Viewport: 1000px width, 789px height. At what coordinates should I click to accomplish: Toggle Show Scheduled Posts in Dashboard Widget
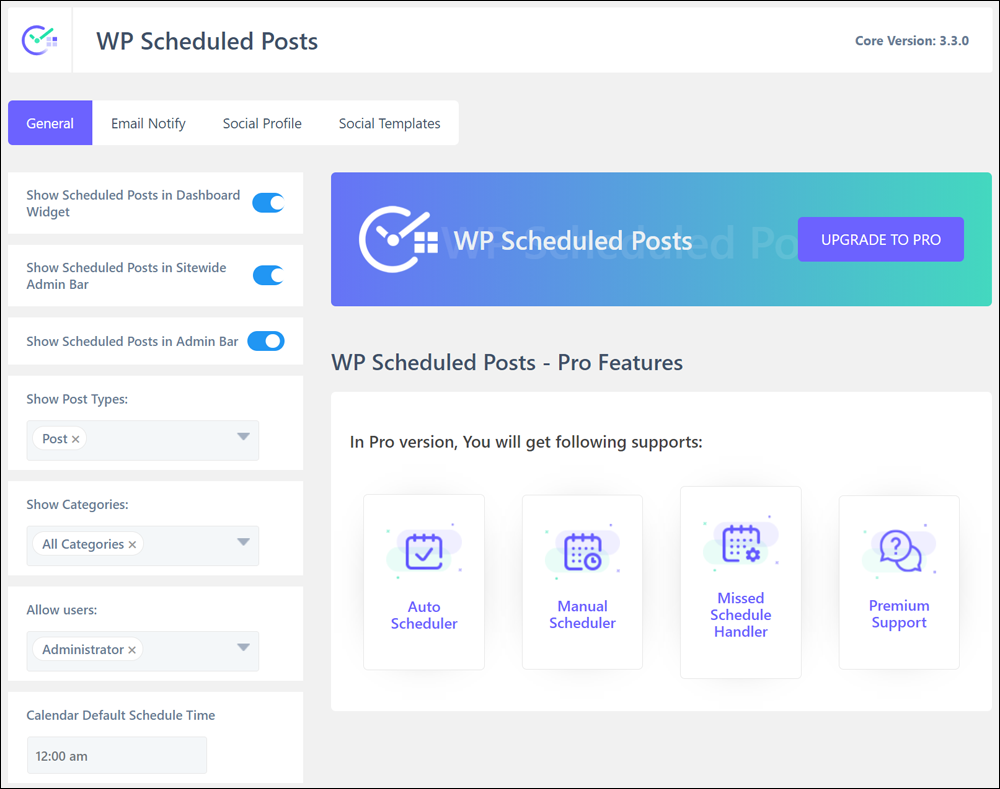pyautogui.click(x=268, y=203)
